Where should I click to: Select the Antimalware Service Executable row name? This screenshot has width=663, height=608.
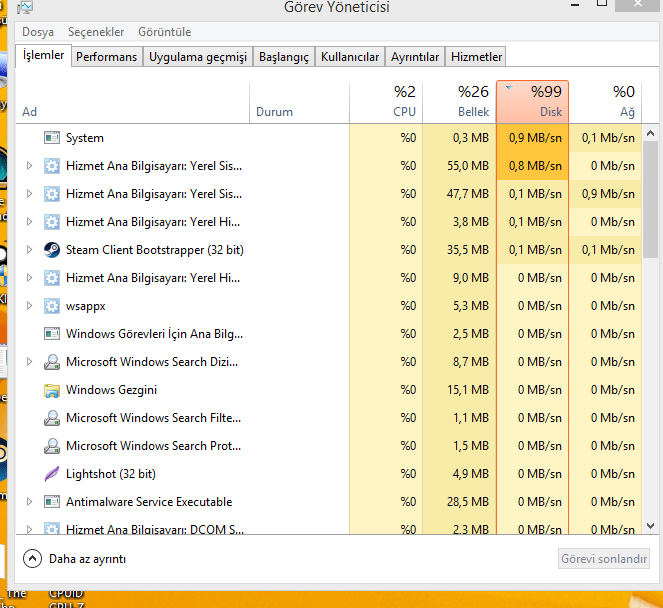[x=149, y=502]
